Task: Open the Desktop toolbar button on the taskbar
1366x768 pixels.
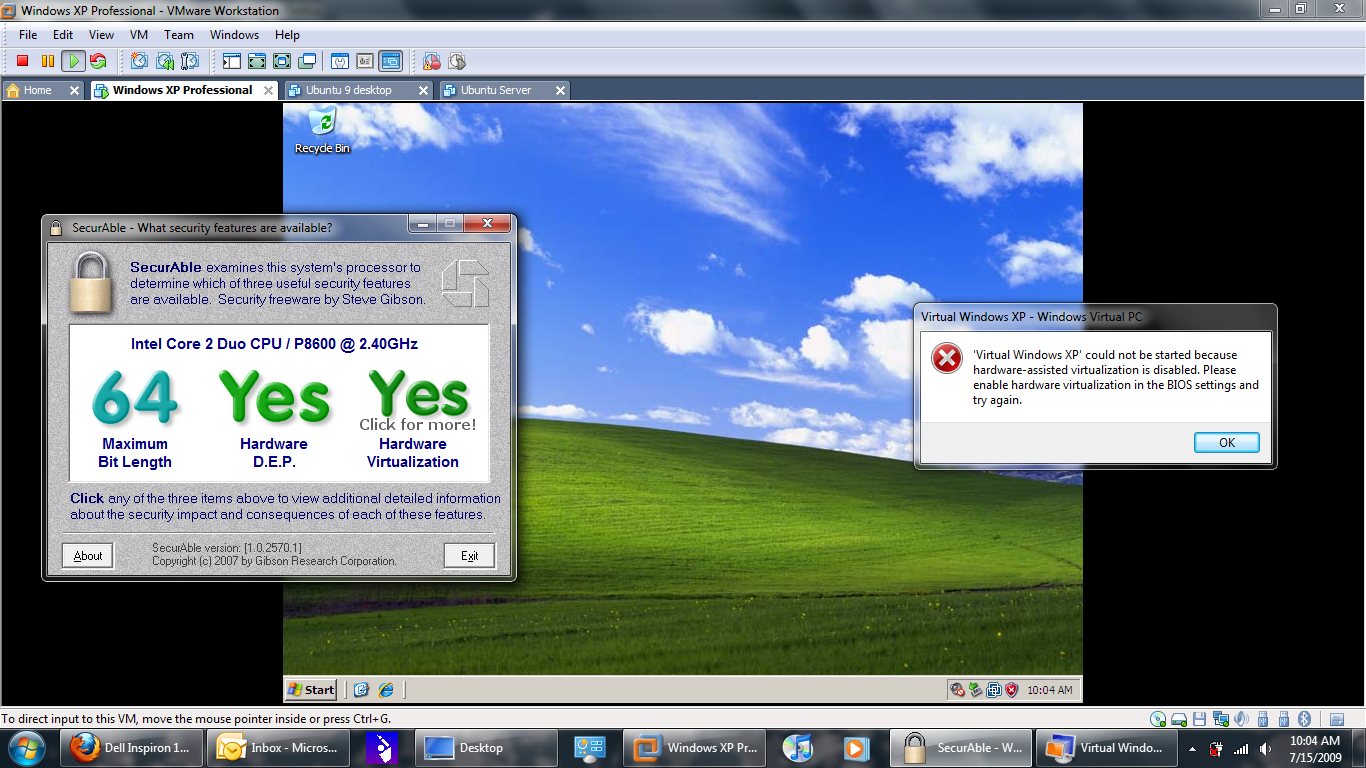Action: click(x=486, y=748)
